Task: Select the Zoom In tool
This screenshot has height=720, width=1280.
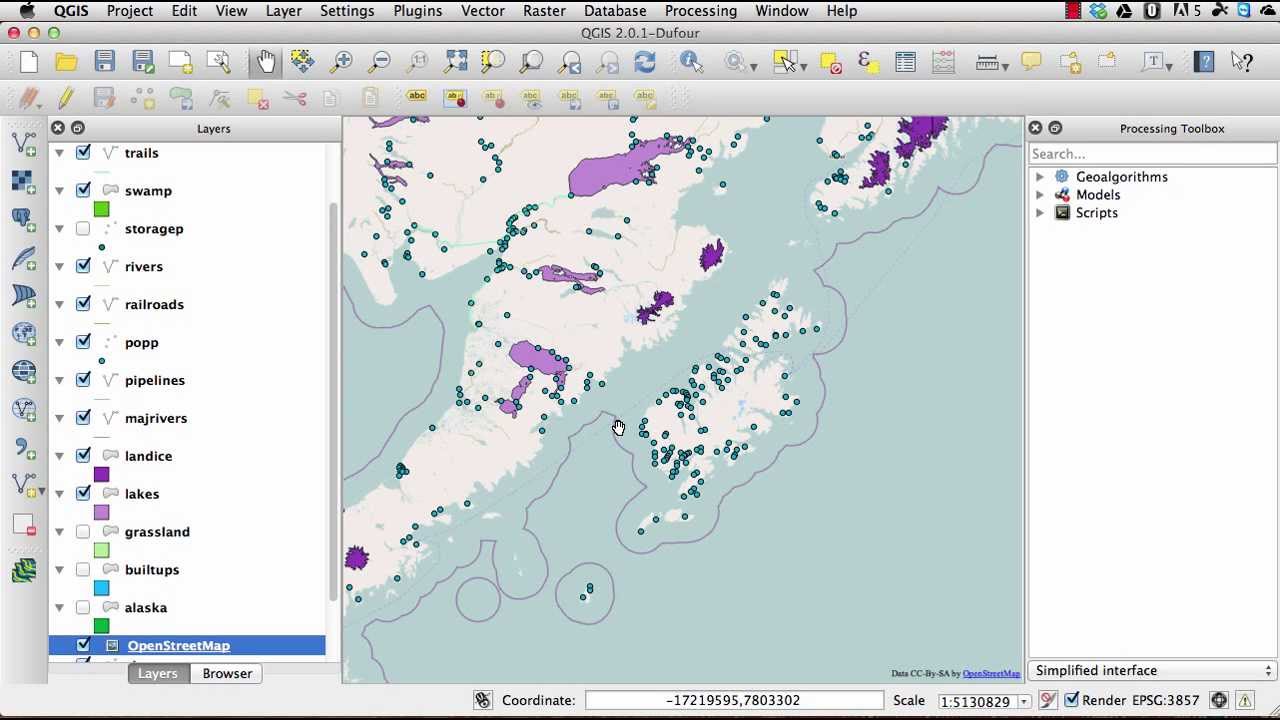Action: [342, 62]
